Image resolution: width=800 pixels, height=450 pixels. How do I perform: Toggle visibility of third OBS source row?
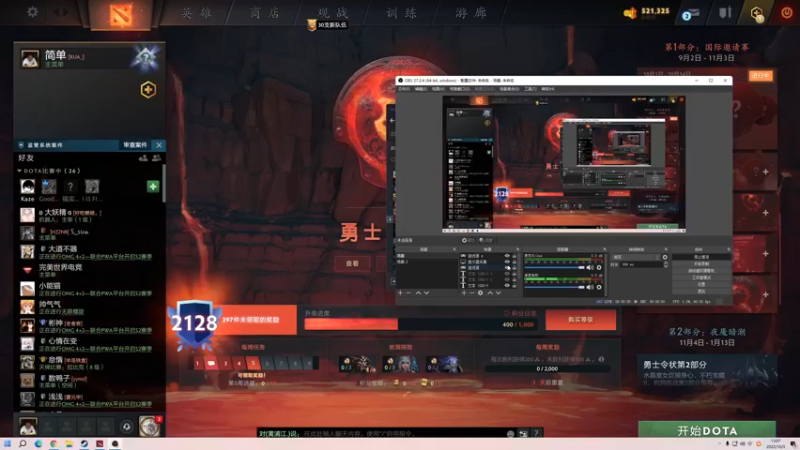point(507,267)
